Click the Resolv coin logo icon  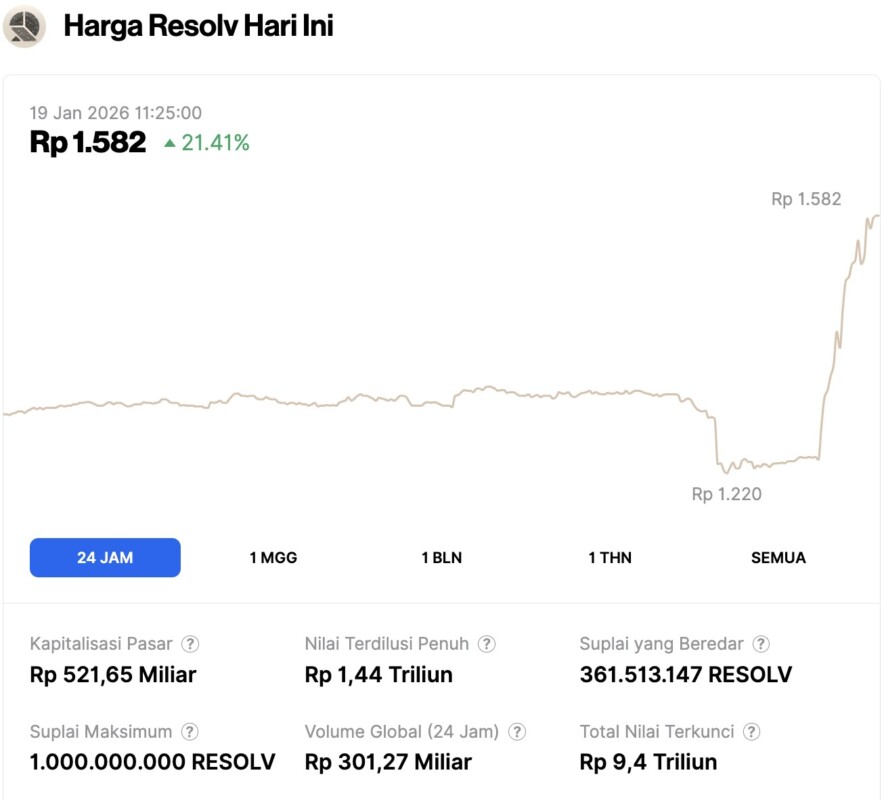click(x=24, y=26)
